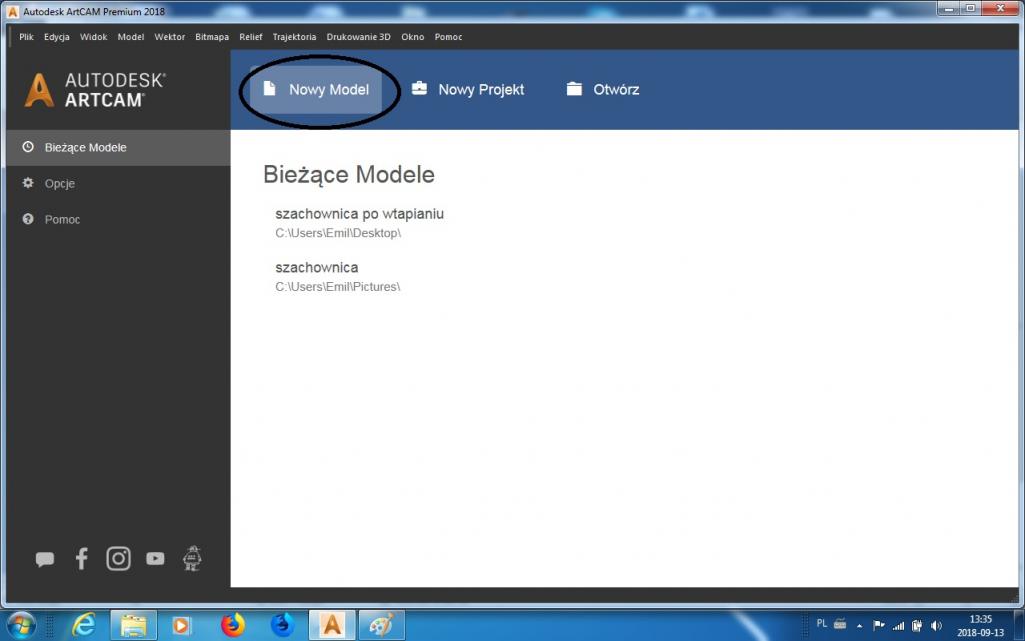Open Firefox from the taskbar
Screen dimensions: 1025x641
(x=233, y=625)
